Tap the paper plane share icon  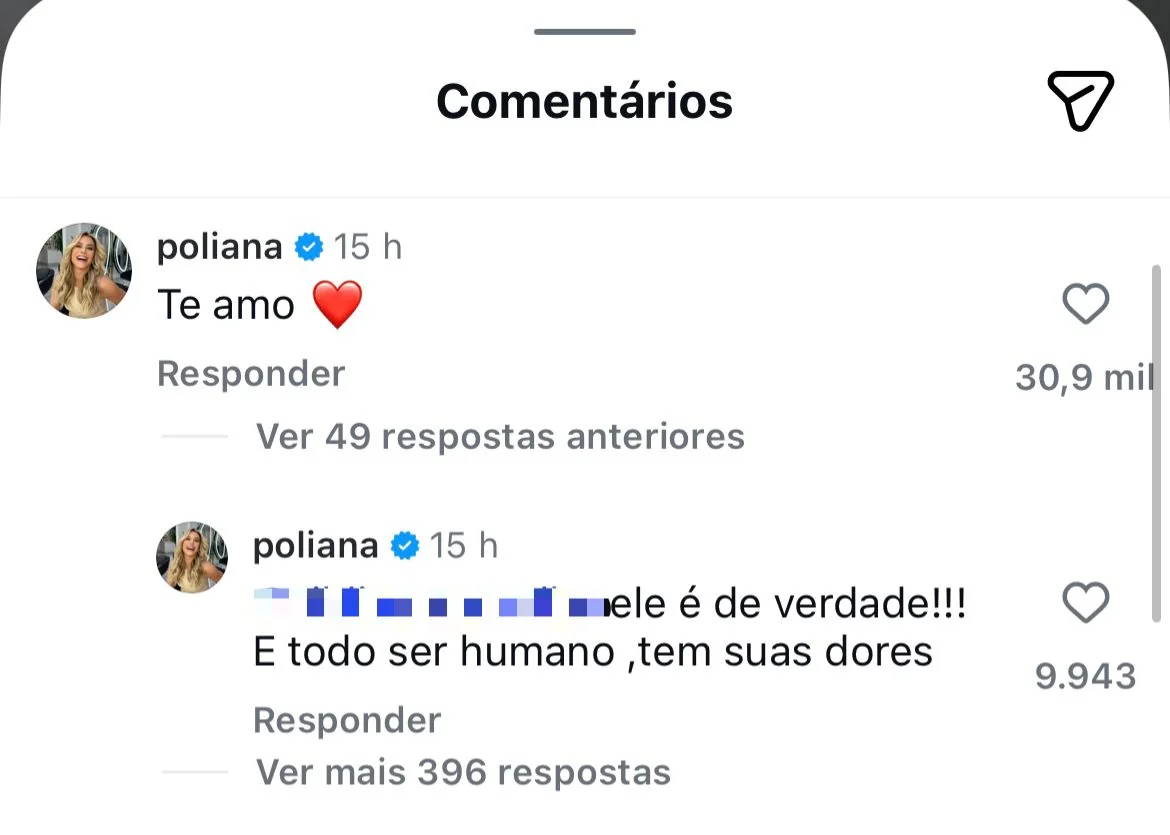point(1080,100)
